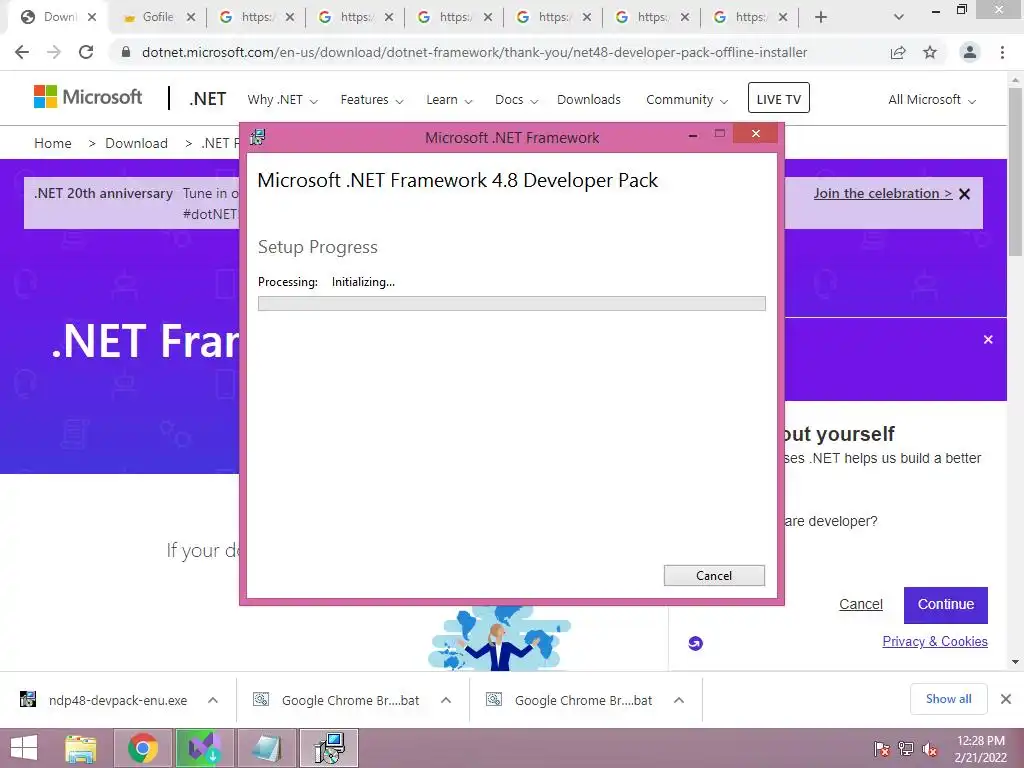The height and width of the screenshot is (768, 1024).
Task: Expand the All Microsoft menu
Action: [932, 100]
